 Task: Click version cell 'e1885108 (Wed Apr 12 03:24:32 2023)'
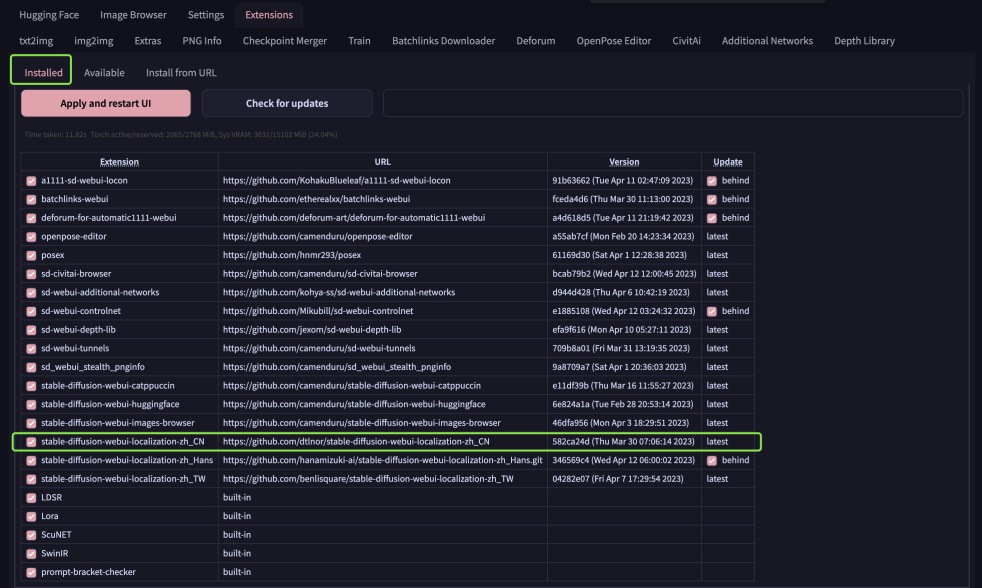pos(623,311)
